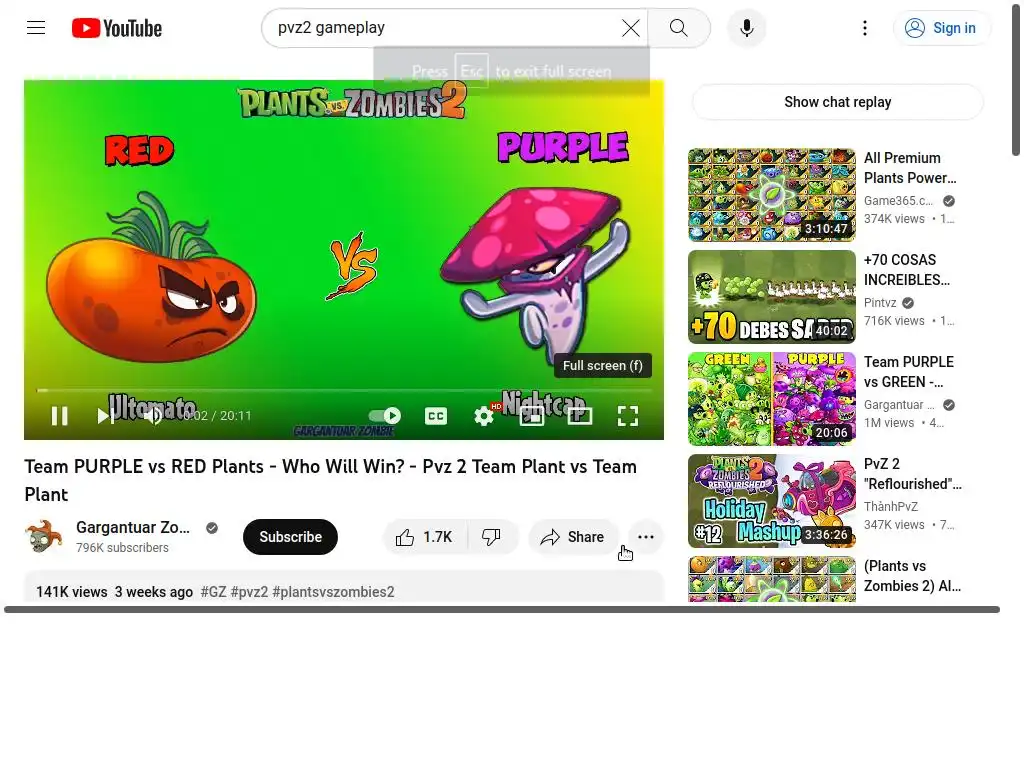Open Team PURPLE vs GREEN thumbnail
1024x768 pixels.
click(771, 398)
